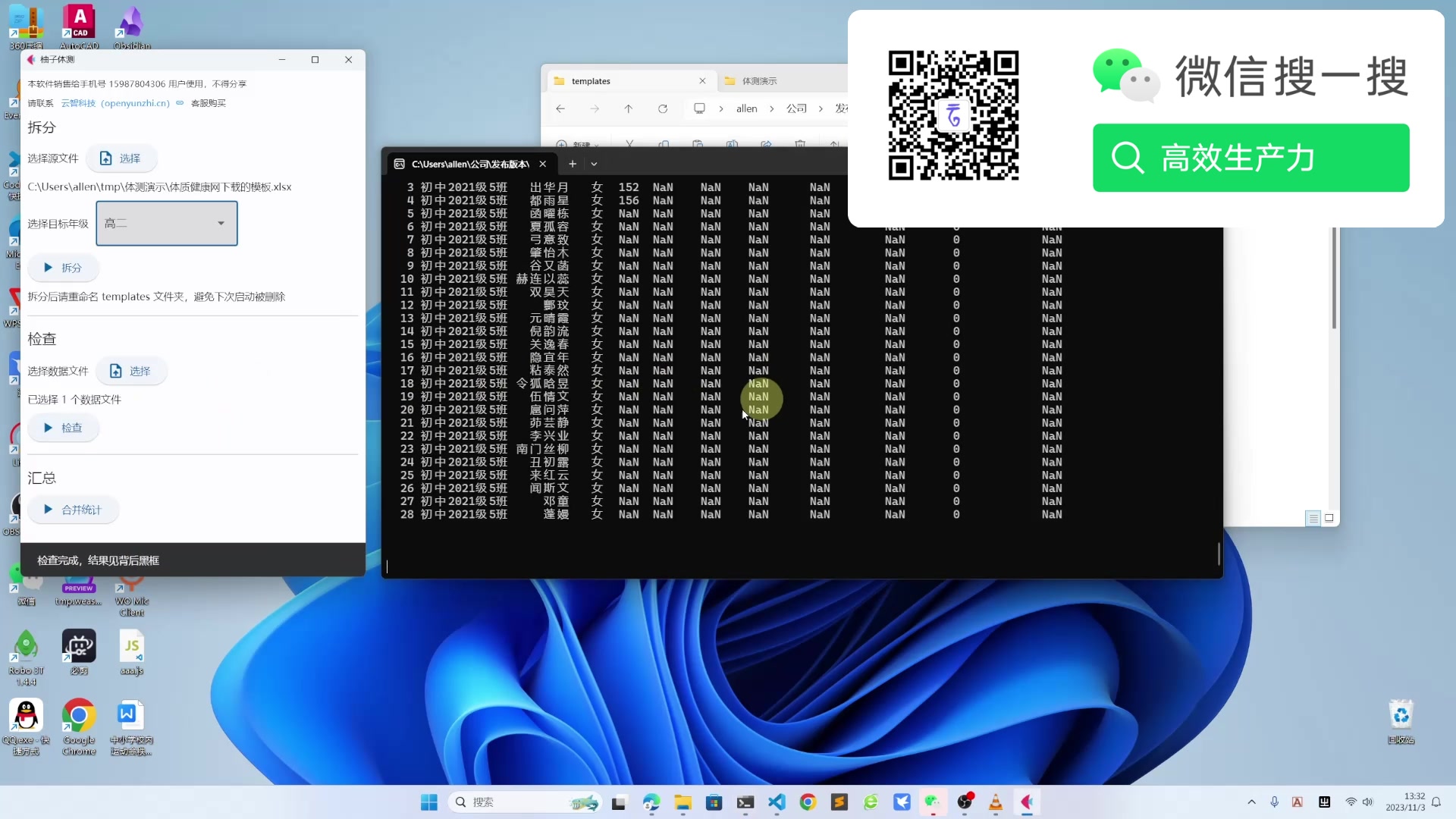The height and width of the screenshot is (819, 1456).
Task: Open the Google Chrome desktop shortcut
Action: point(79,727)
